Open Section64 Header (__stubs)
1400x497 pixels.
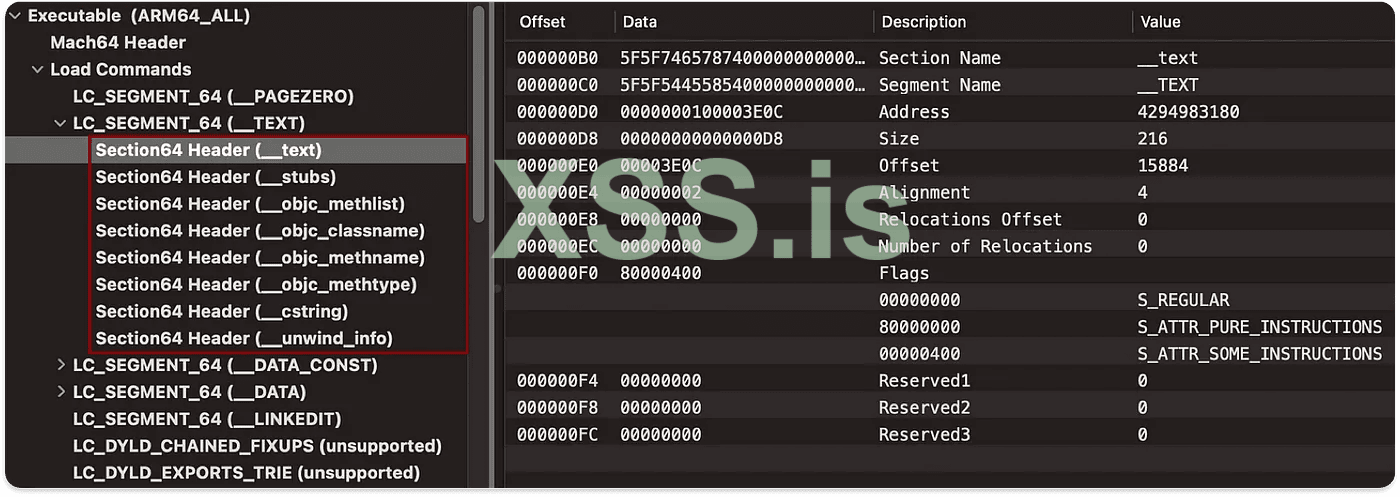click(x=215, y=178)
